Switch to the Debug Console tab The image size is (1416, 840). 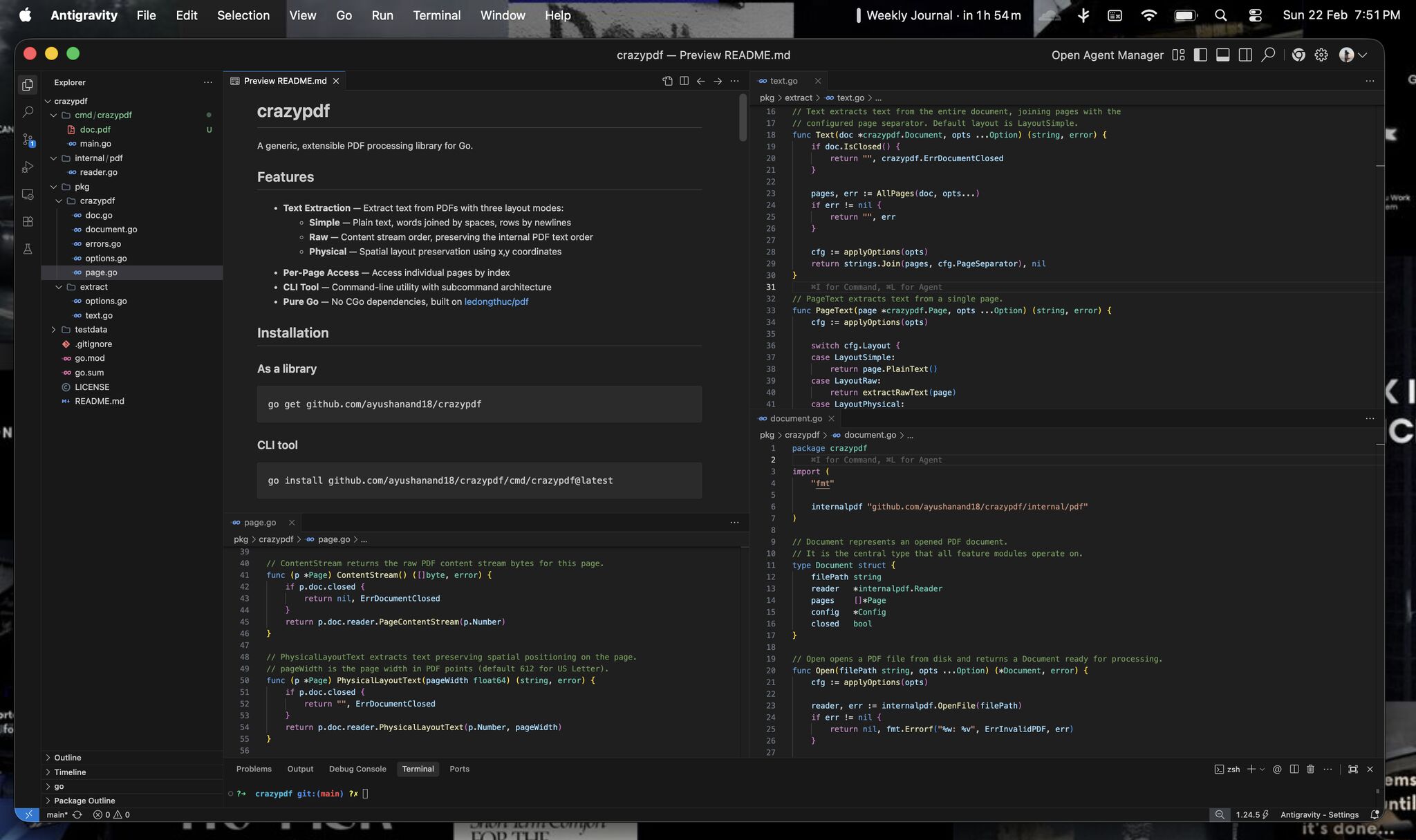point(357,769)
